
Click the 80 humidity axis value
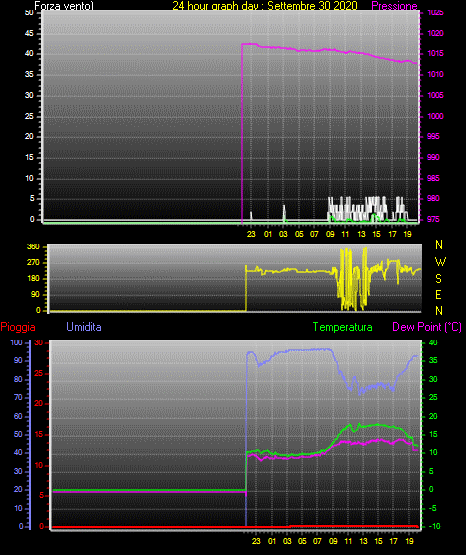(x=18, y=379)
